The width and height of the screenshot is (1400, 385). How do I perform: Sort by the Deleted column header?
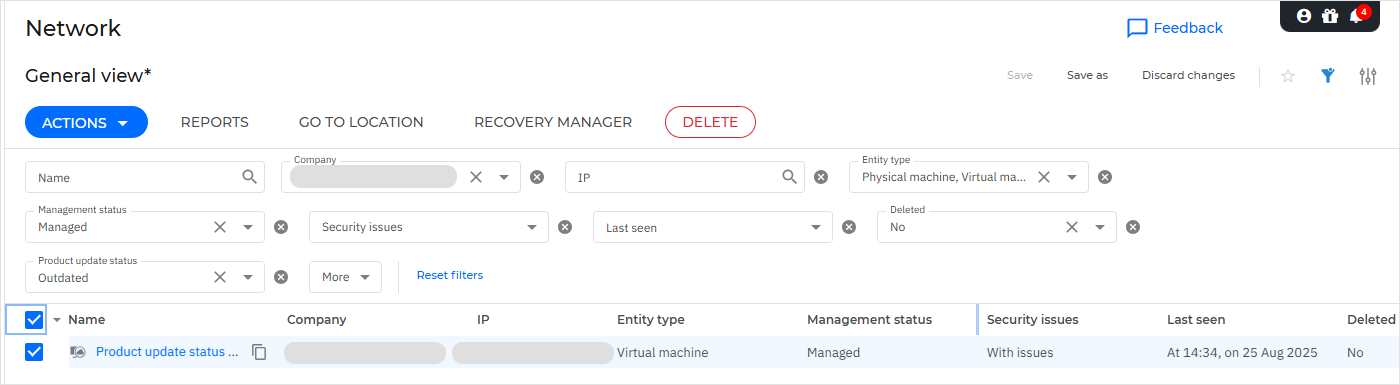(1371, 320)
